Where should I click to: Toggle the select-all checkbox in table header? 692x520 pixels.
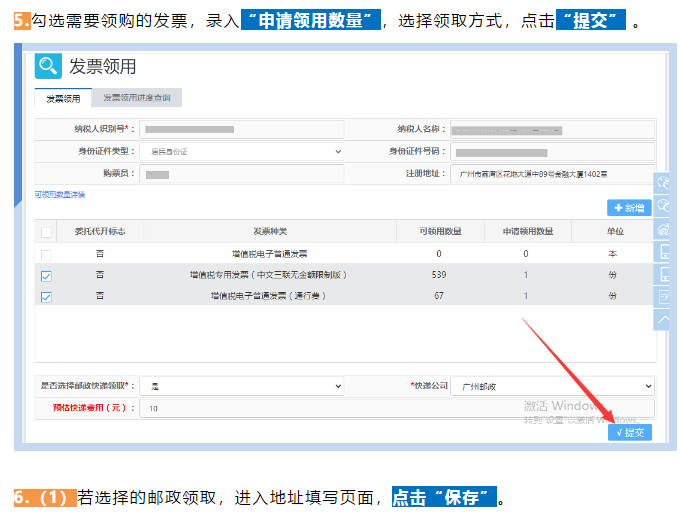pos(46,232)
